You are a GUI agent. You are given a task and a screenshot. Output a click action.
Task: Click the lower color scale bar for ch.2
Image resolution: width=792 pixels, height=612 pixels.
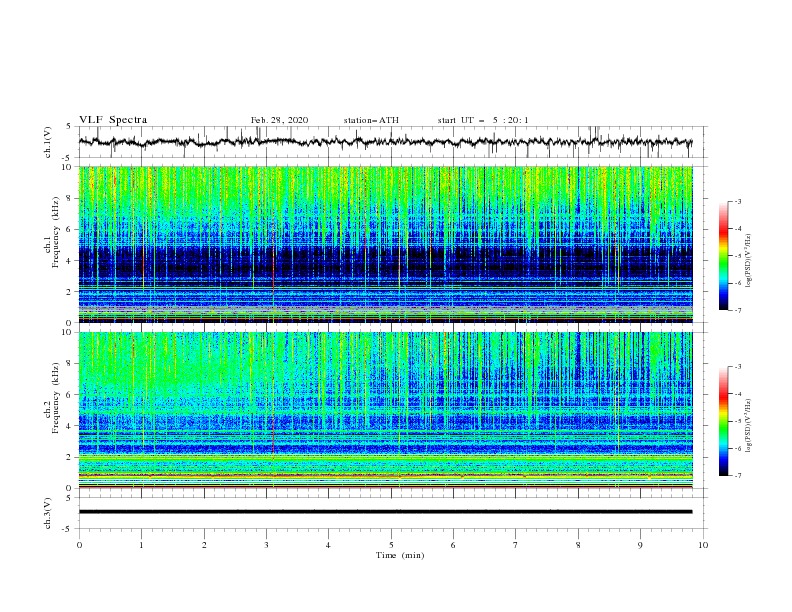point(723,421)
